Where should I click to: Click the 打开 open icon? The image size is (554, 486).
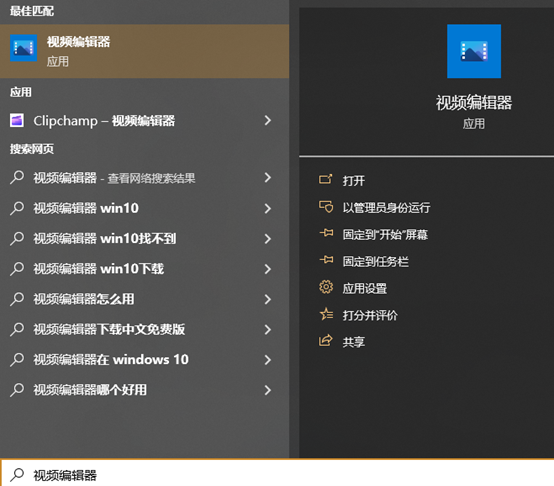(x=325, y=179)
